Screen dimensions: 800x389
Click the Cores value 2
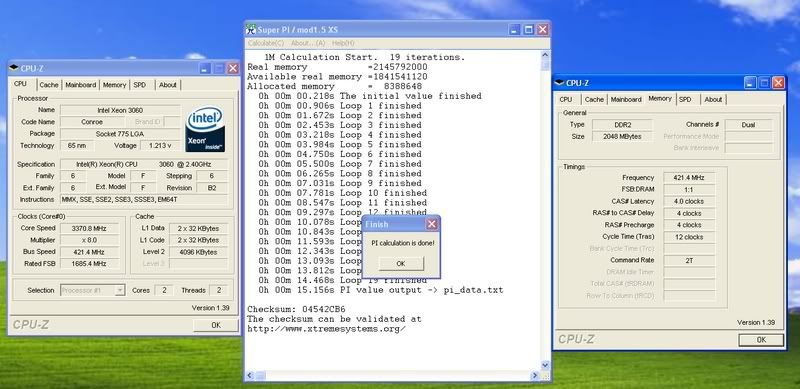point(163,290)
